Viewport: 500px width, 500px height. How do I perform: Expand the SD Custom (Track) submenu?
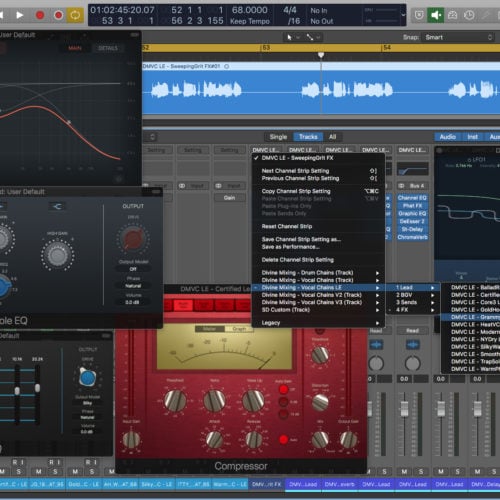click(x=318, y=310)
